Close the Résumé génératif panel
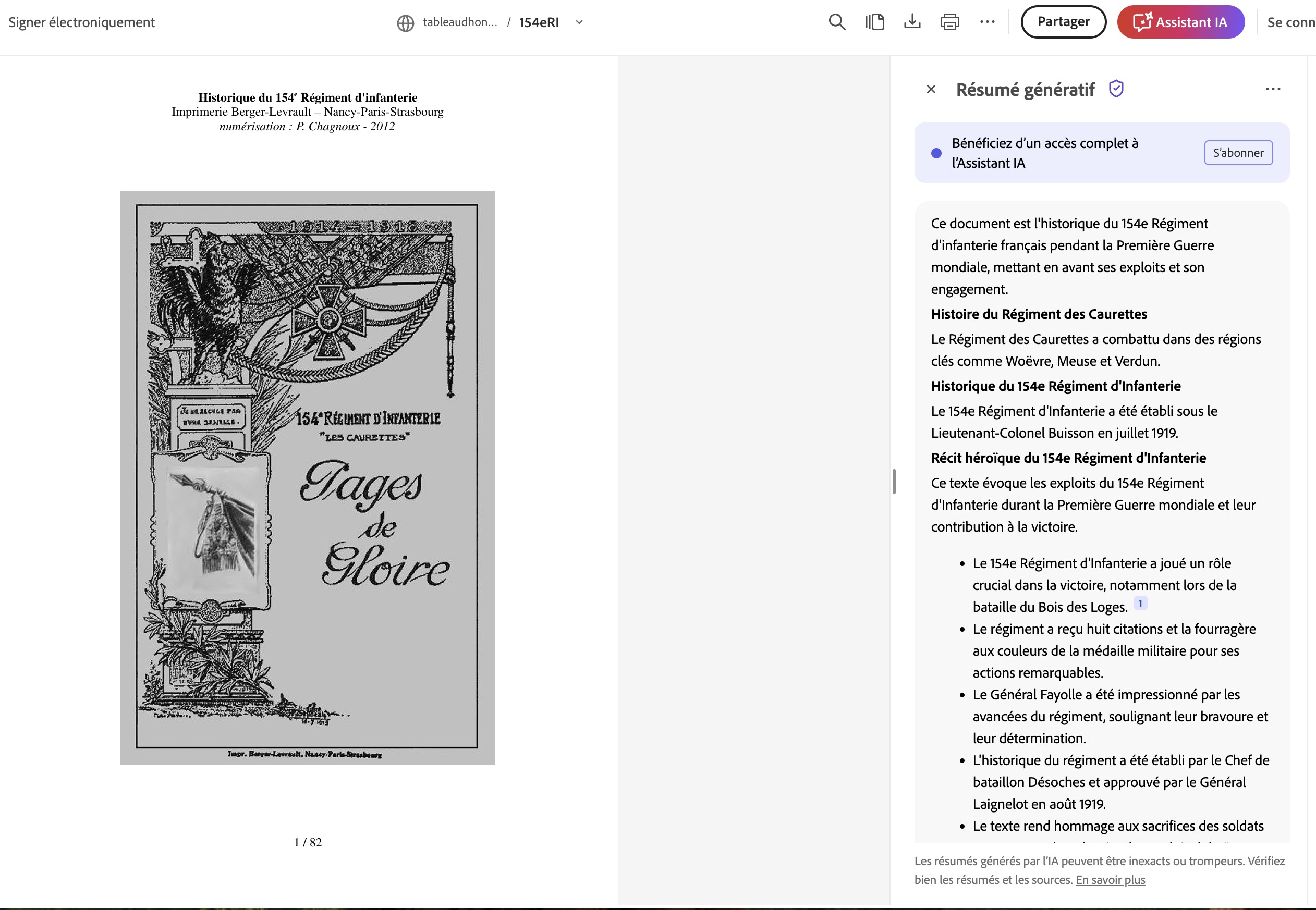 pyautogui.click(x=931, y=89)
